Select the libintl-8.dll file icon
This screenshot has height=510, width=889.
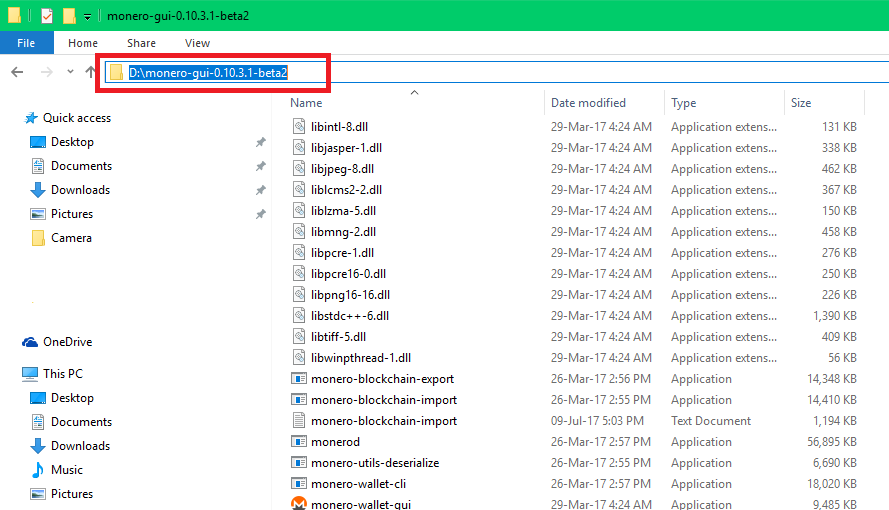pos(299,126)
